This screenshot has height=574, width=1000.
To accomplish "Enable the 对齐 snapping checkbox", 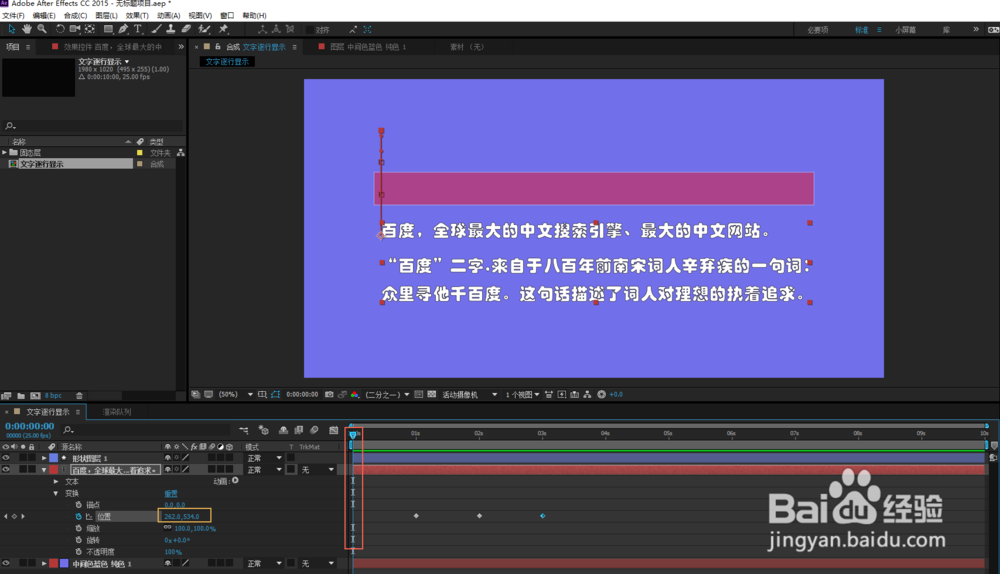I will [x=309, y=30].
